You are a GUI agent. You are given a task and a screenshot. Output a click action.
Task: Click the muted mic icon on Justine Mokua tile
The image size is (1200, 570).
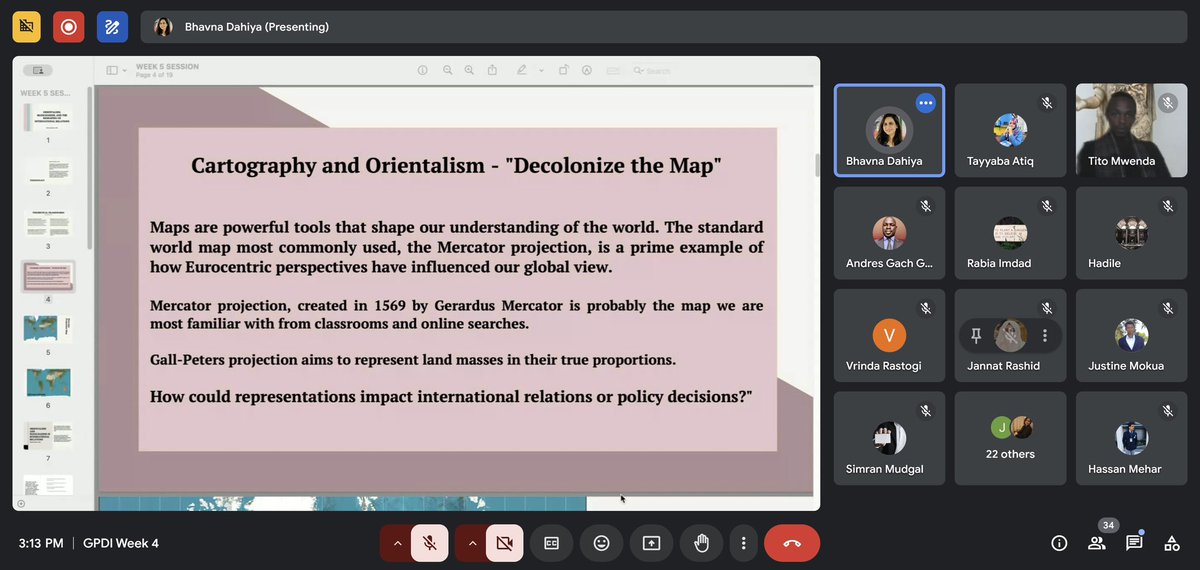click(x=1168, y=308)
